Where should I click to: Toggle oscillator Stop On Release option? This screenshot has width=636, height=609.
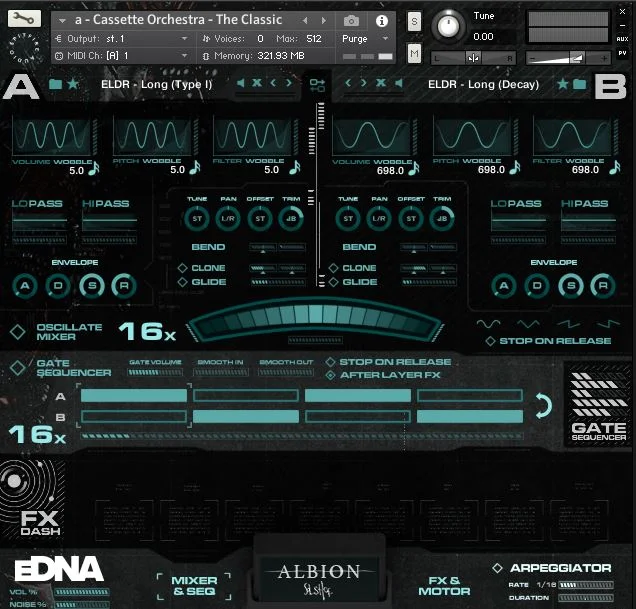click(x=490, y=341)
